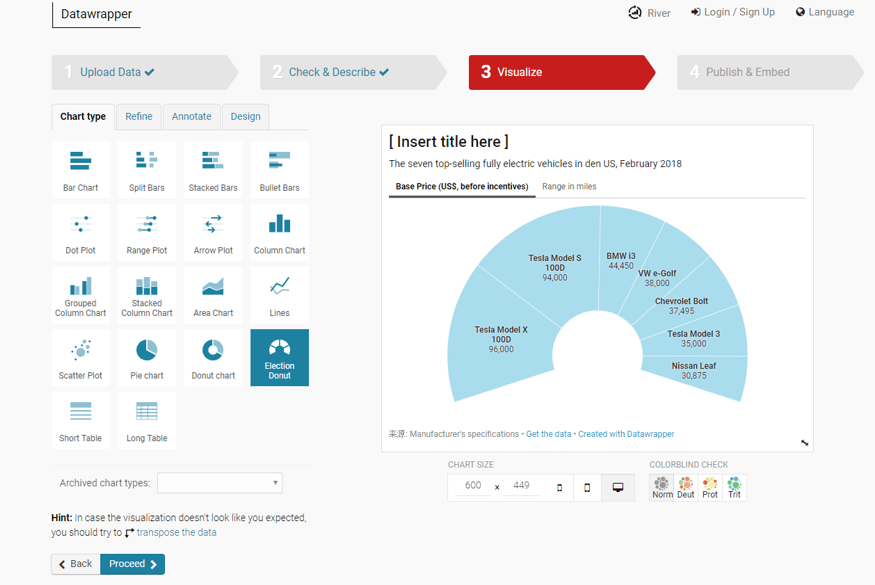This screenshot has height=585, width=875.
Task: Show Range in miles chart tab
Action: click(569, 186)
